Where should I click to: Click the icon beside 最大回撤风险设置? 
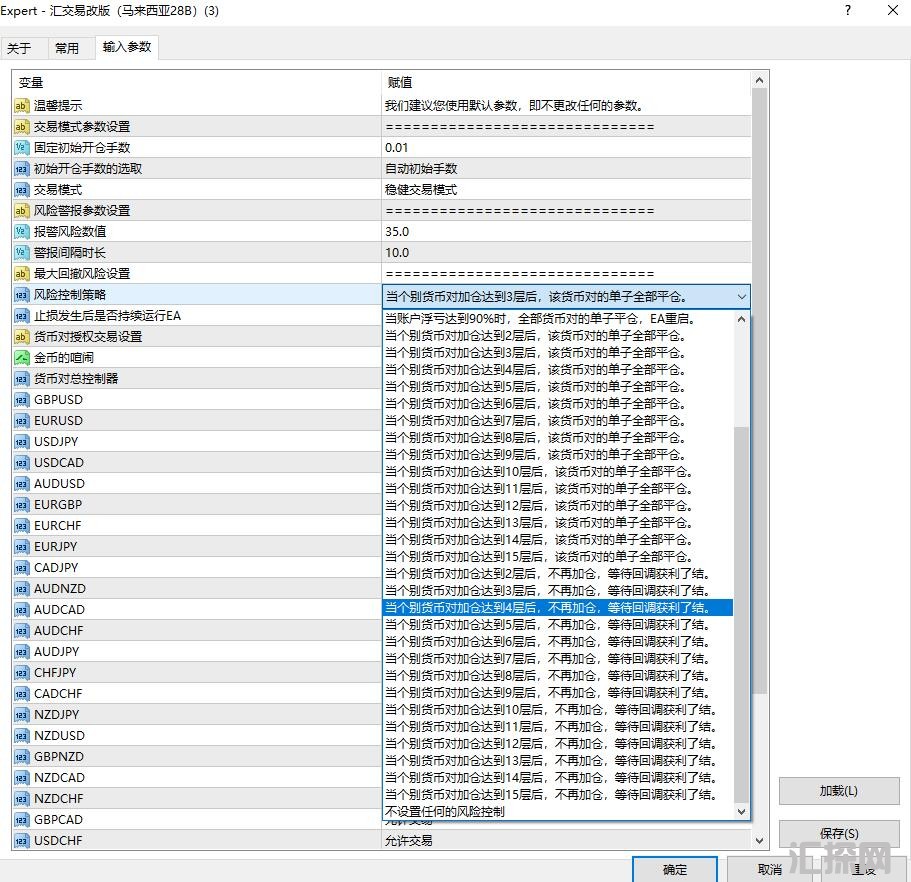(21, 274)
